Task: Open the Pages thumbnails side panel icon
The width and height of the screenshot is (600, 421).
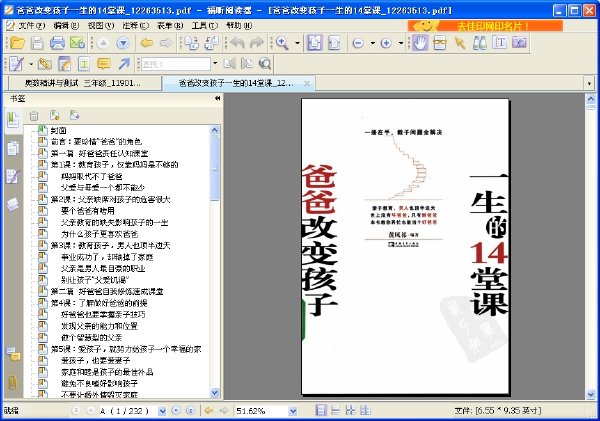Action: pyautogui.click(x=13, y=148)
